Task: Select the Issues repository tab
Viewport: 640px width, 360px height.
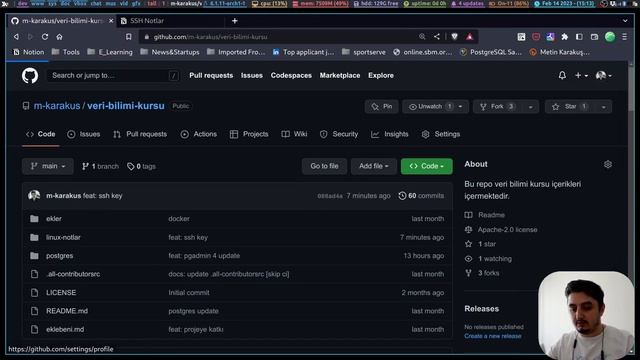Action: tap(84, 134)
